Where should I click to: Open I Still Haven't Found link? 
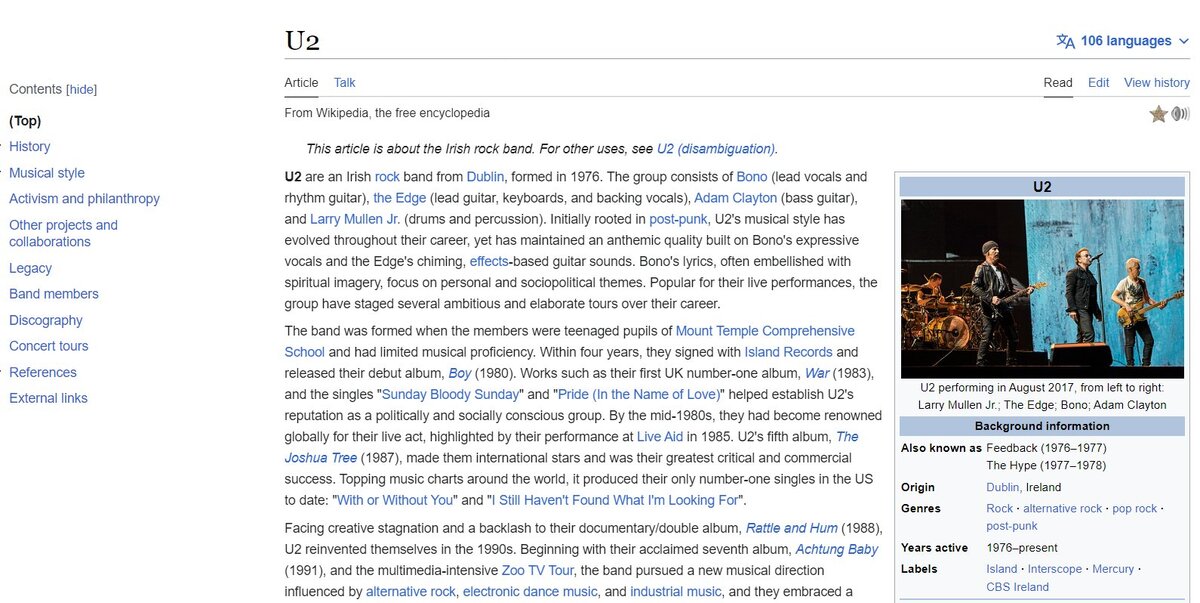[614, 500]
